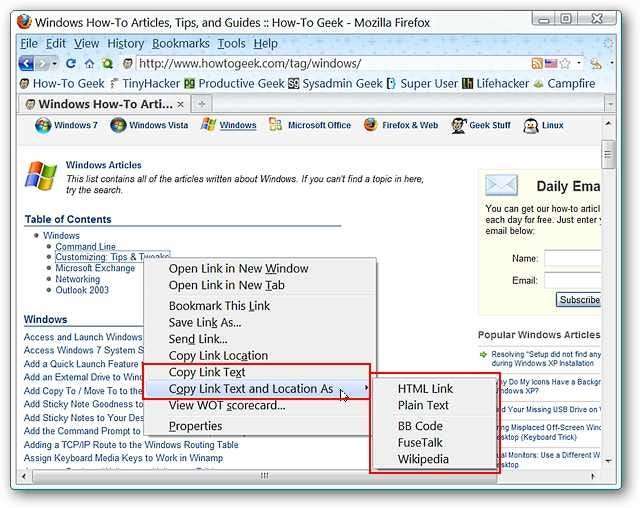Click the Subscribe button

[x=579, y=300]
